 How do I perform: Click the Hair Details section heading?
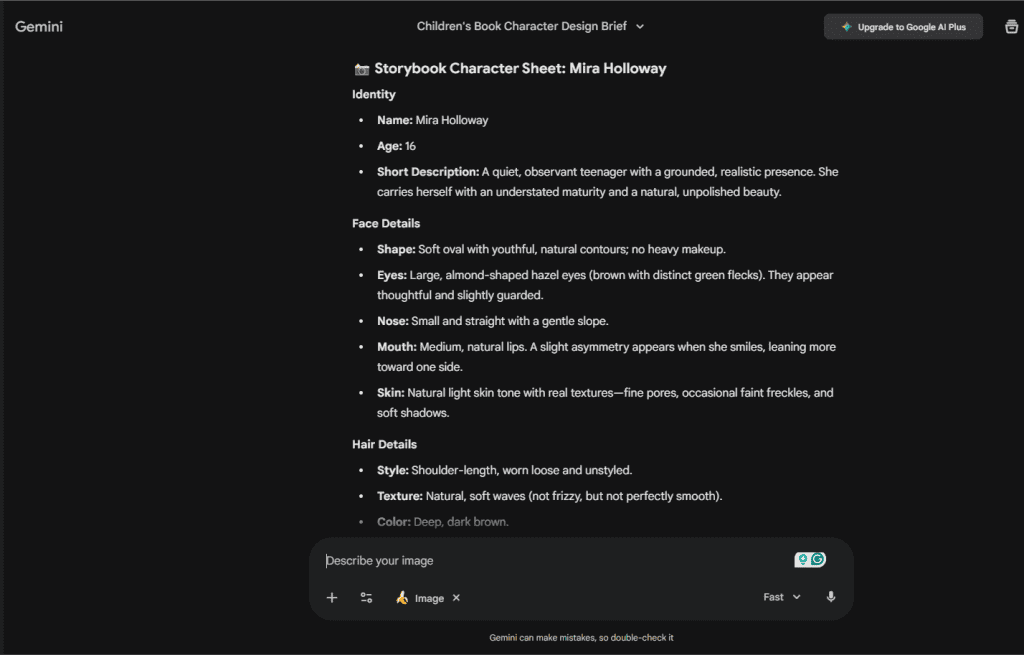[x=384, y=444]
